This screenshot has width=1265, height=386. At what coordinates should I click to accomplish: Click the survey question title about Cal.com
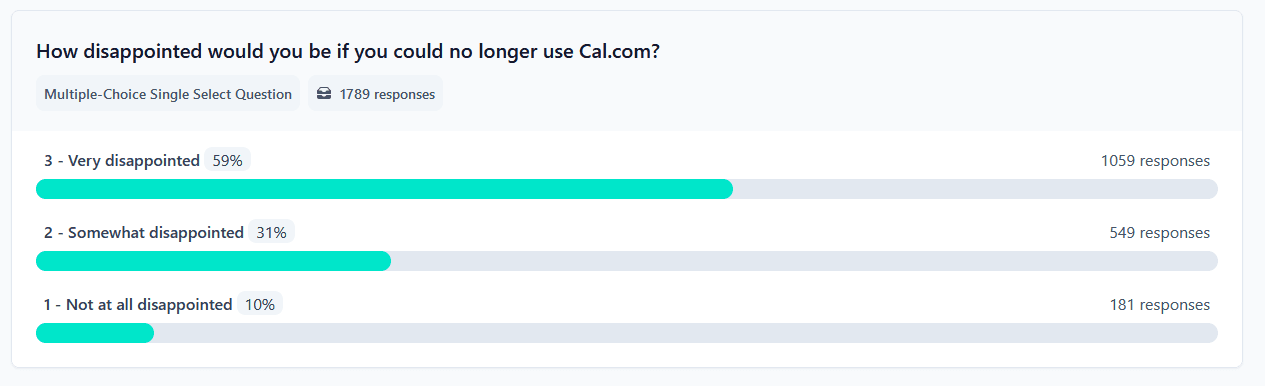coord(348,51)
